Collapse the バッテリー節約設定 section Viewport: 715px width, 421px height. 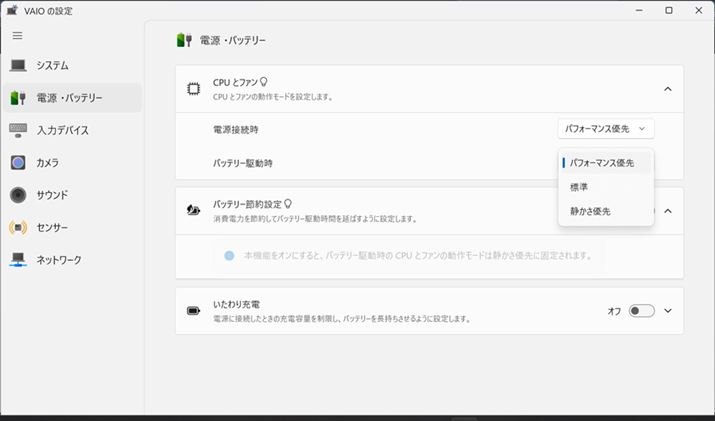coord(667,211)
